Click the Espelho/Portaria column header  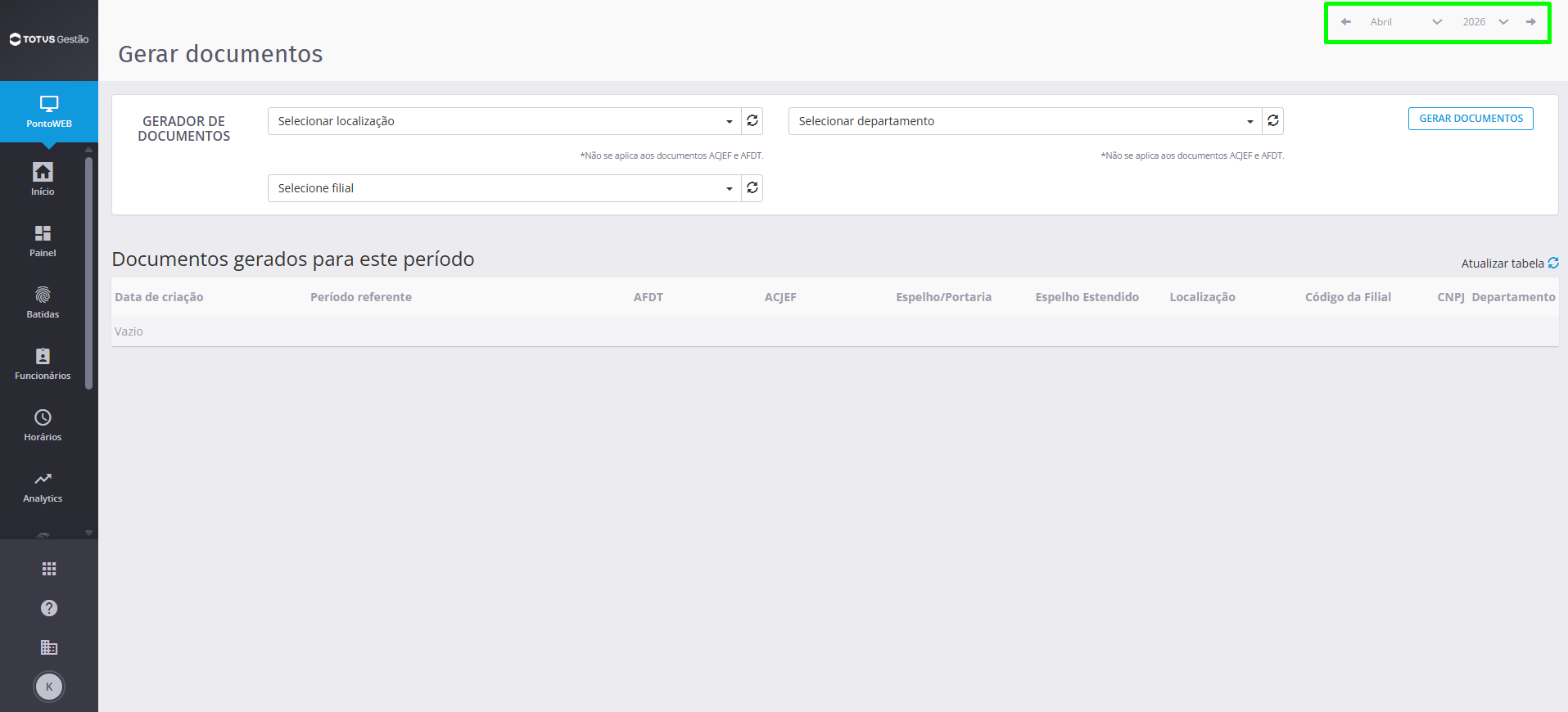(943, 297)
